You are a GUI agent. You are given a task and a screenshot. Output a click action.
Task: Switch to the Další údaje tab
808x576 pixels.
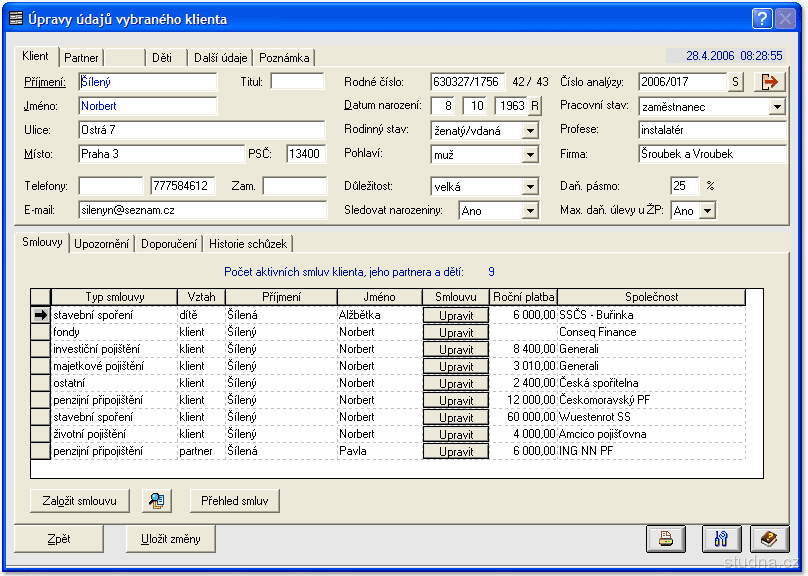click(221, 58)
